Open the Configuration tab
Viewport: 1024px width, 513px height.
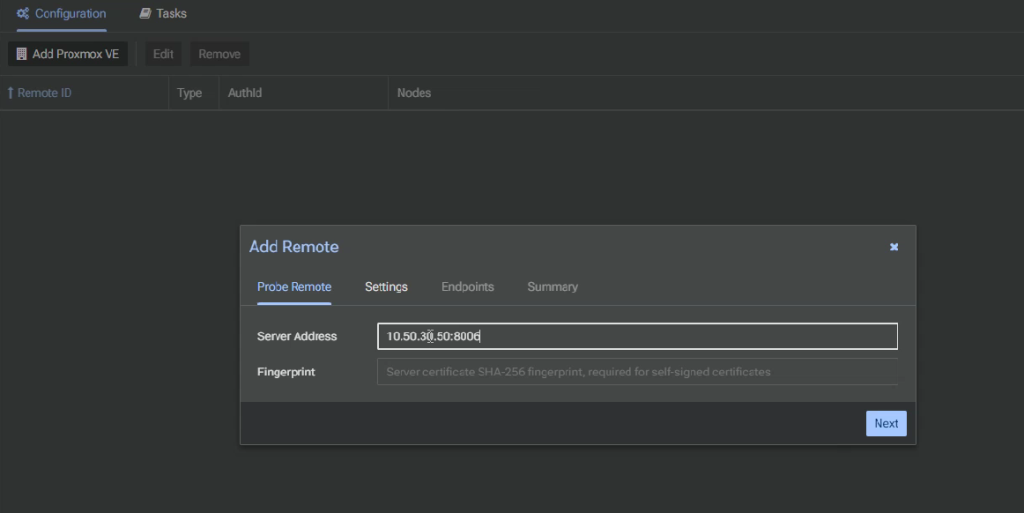(70, 14)
